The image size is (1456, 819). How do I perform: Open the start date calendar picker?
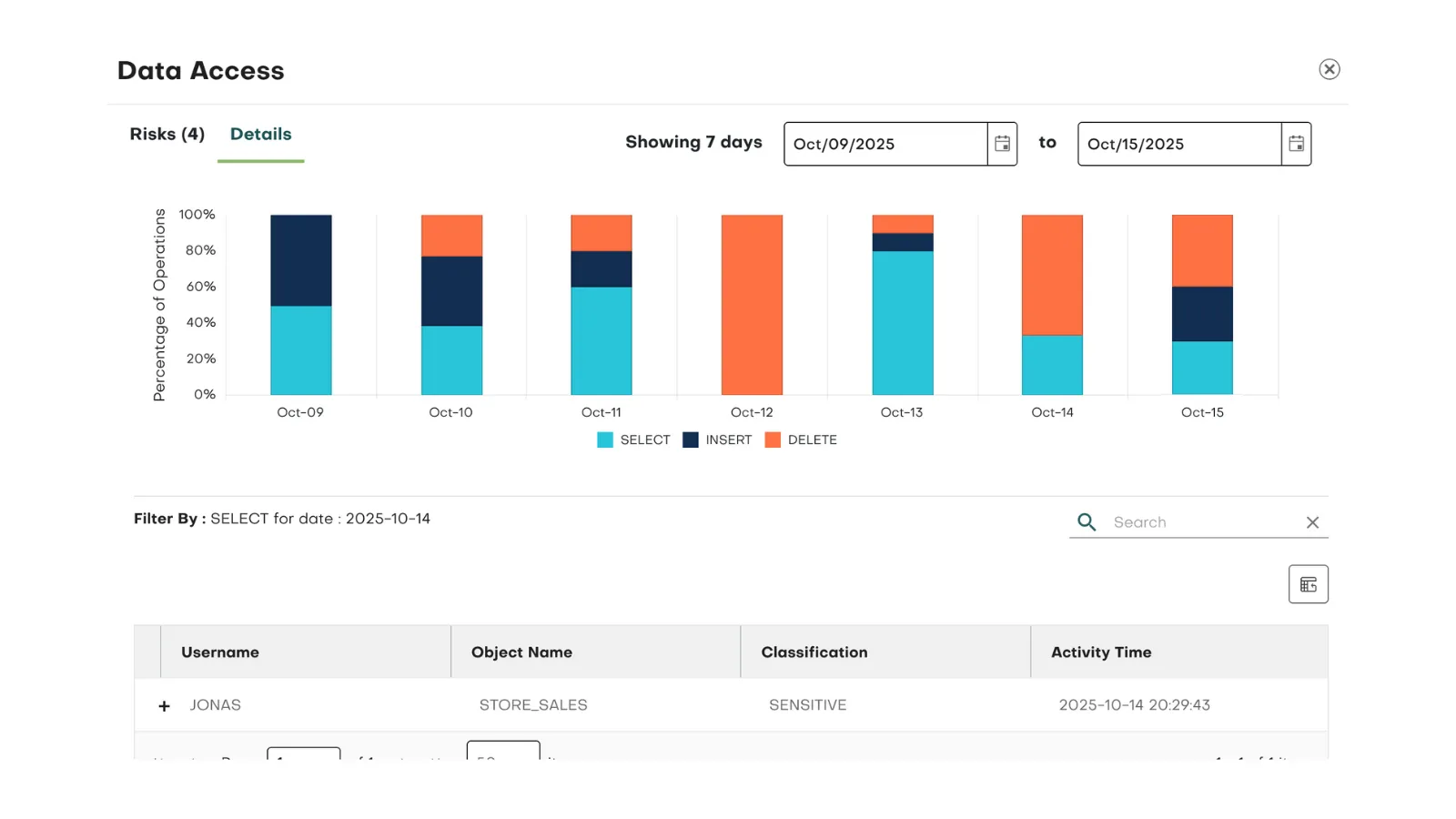click(1002, 143)
